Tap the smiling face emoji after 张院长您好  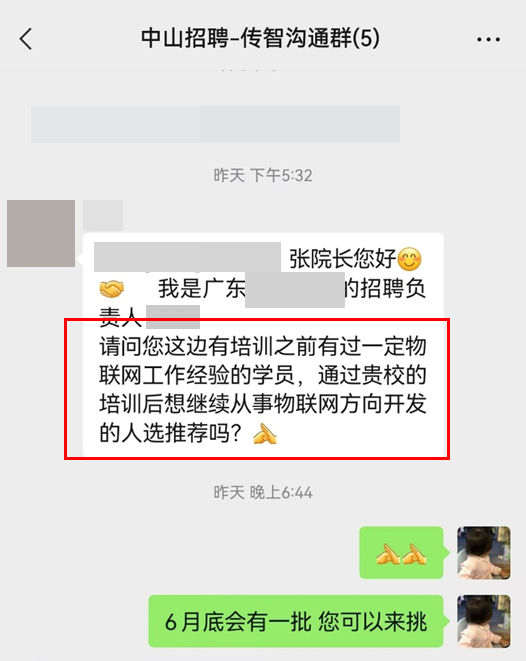point(409,259)
